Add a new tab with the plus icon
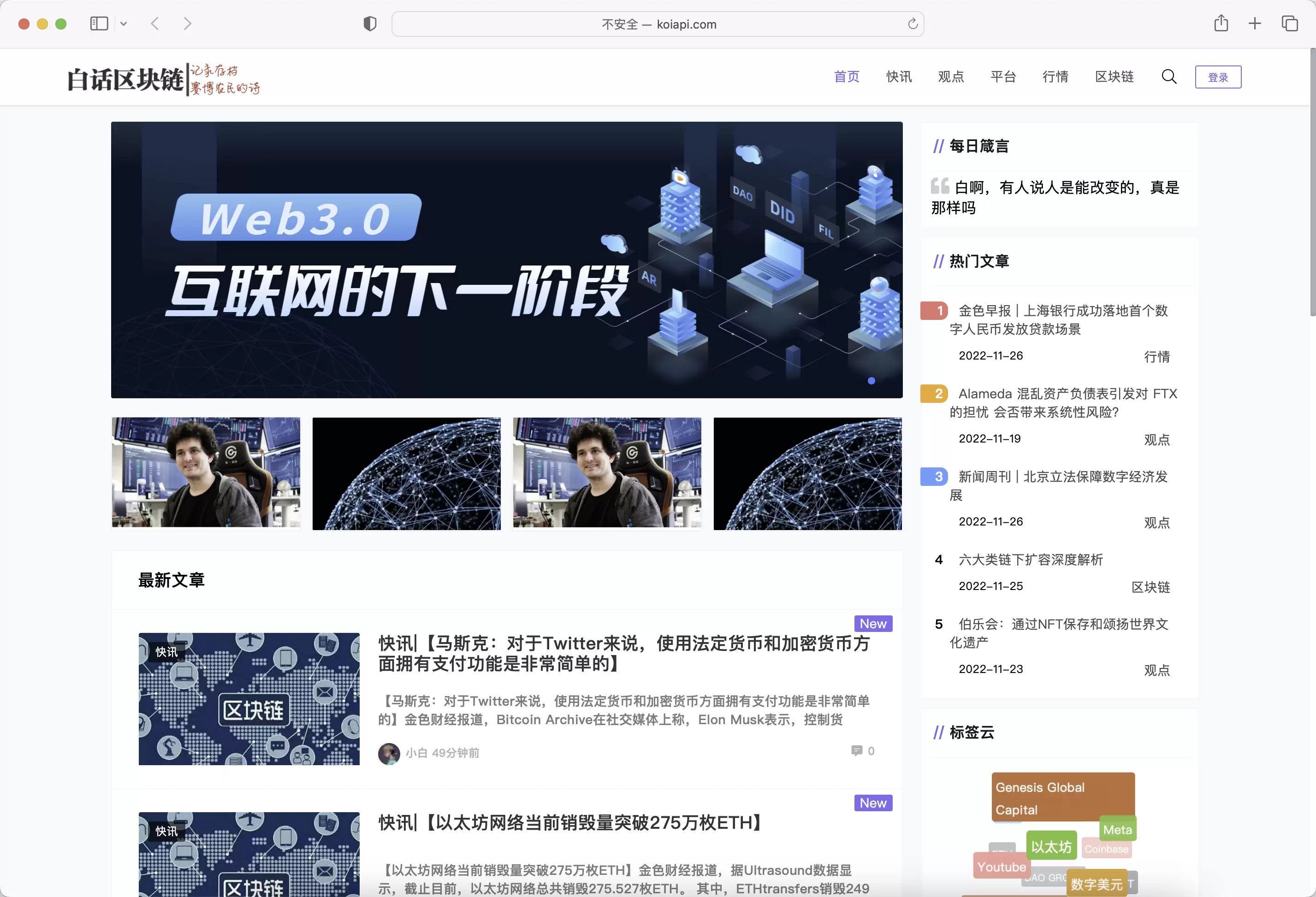The image size is (1316, 897). 1255,24
